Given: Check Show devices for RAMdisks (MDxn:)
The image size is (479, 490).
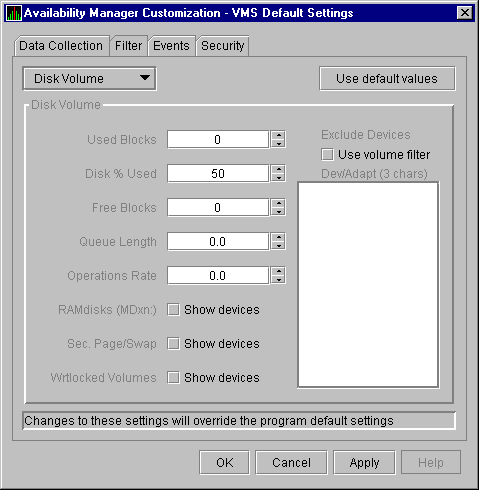Looking at the screenshot, I should pyautogui.click(x=173, y=310).
